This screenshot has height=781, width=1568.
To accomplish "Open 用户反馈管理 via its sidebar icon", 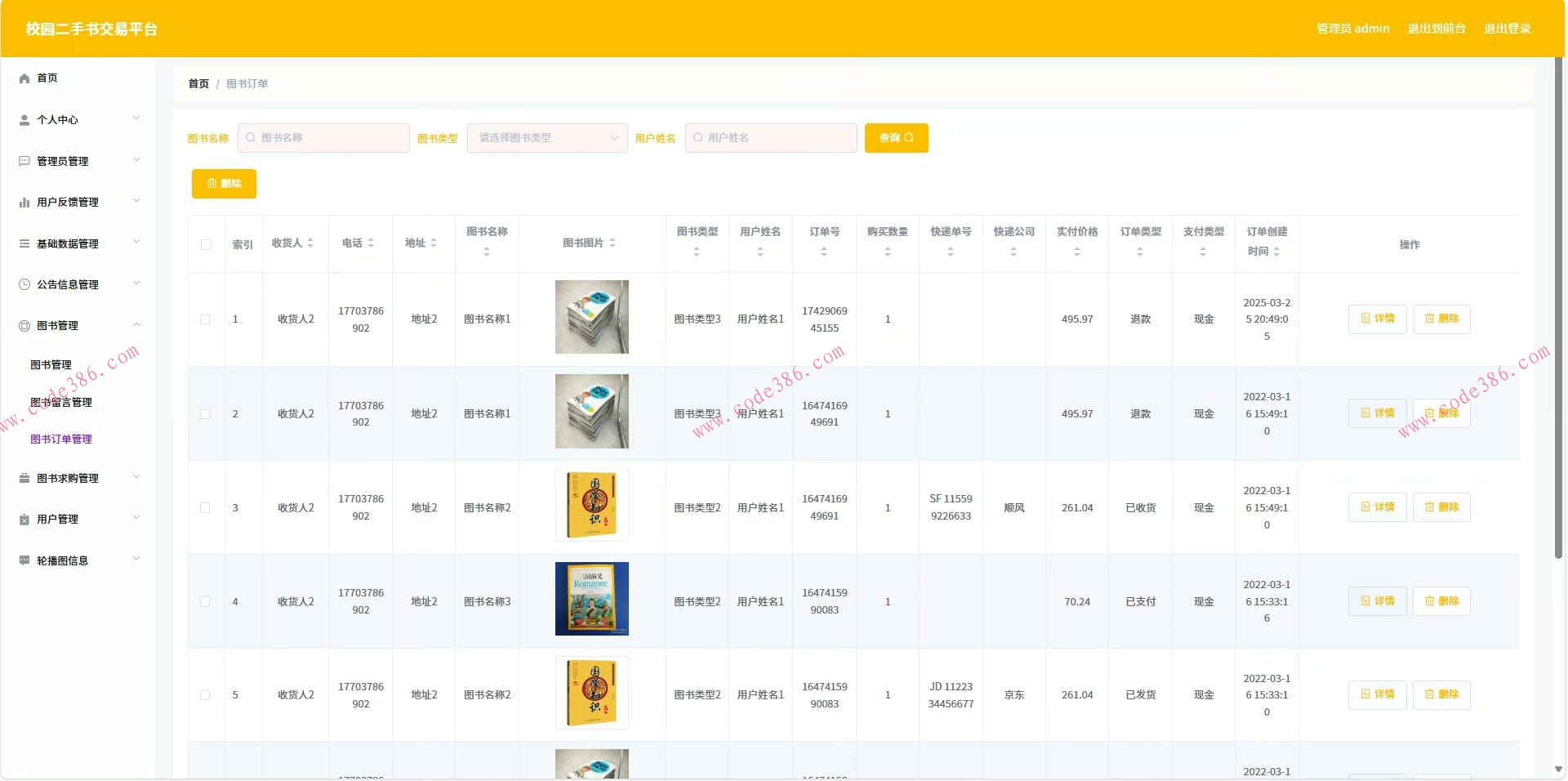I will tap(24, 202).
